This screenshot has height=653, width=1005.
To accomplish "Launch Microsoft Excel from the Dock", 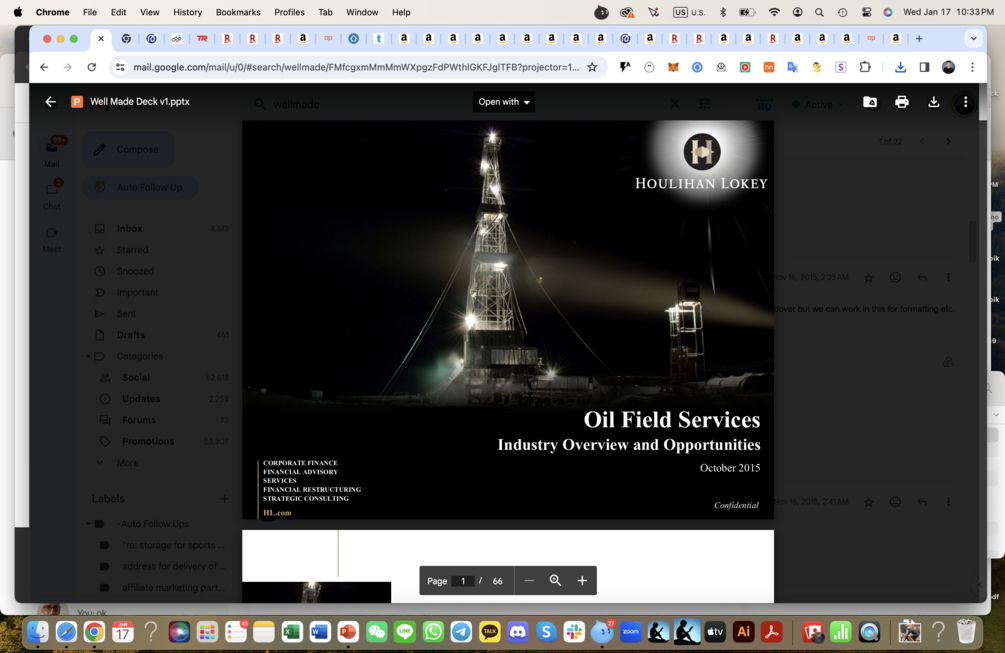I will click(x=292, y=632).
